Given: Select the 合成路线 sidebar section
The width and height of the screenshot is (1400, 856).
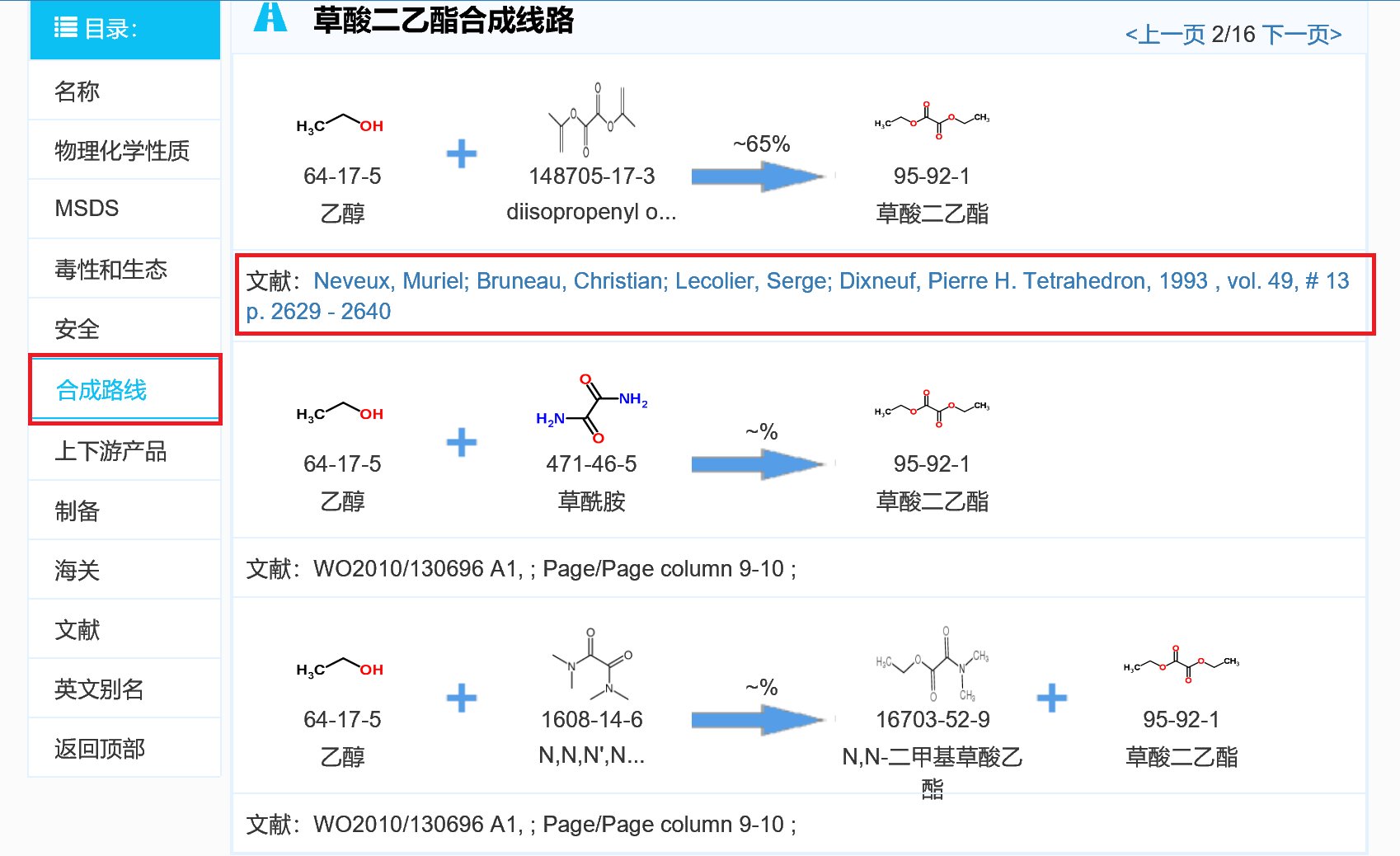Looking at the screenshot, I should click(x=101, y=390).
